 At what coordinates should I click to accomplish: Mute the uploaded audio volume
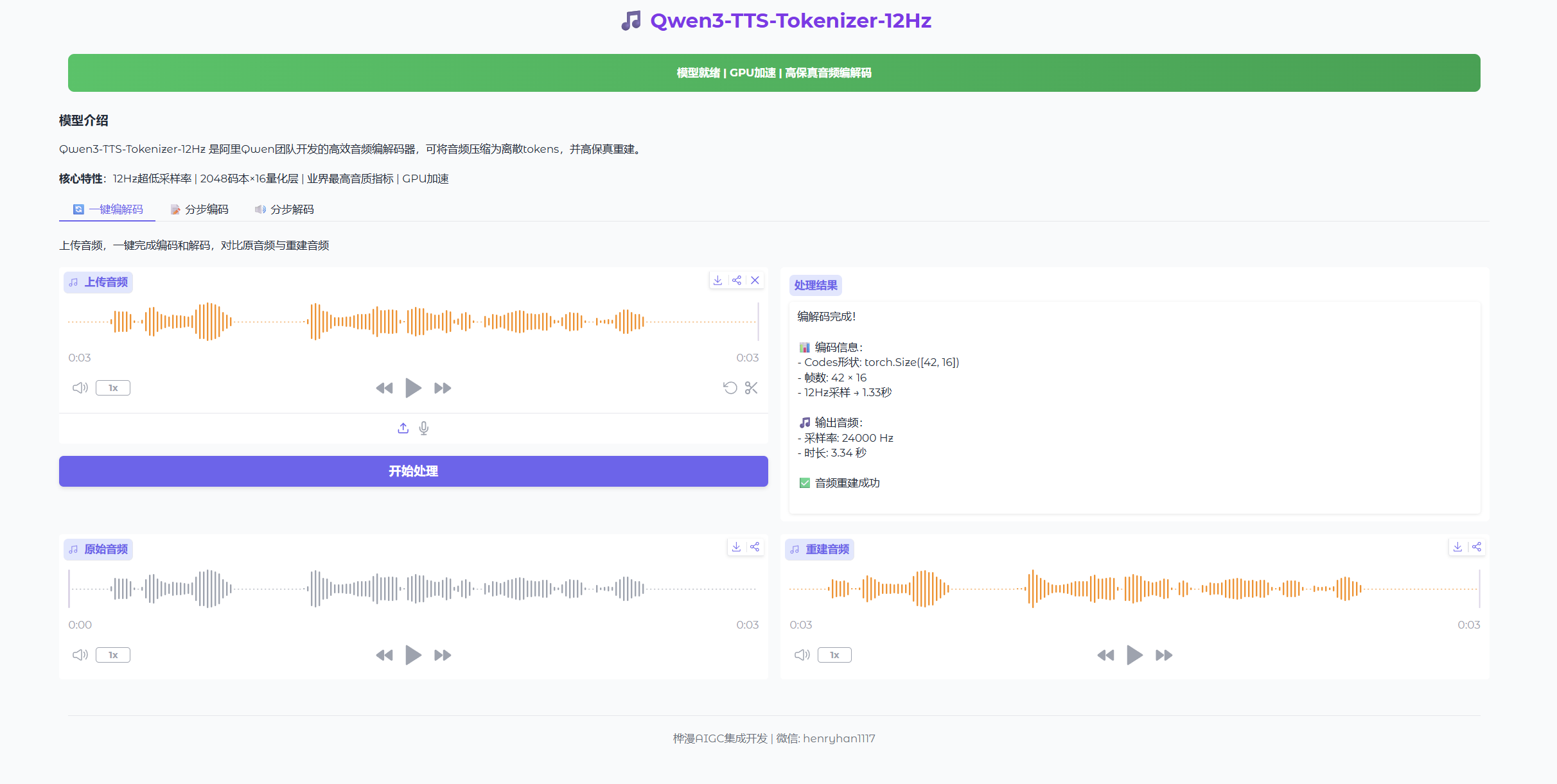pyautogui.click(x=80, y=388)
